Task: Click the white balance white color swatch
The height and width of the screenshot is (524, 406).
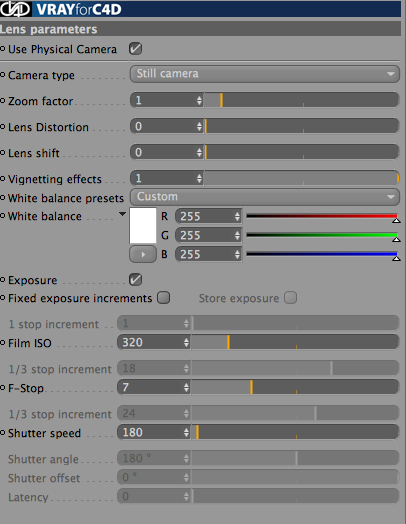Action: pos(143,226)
